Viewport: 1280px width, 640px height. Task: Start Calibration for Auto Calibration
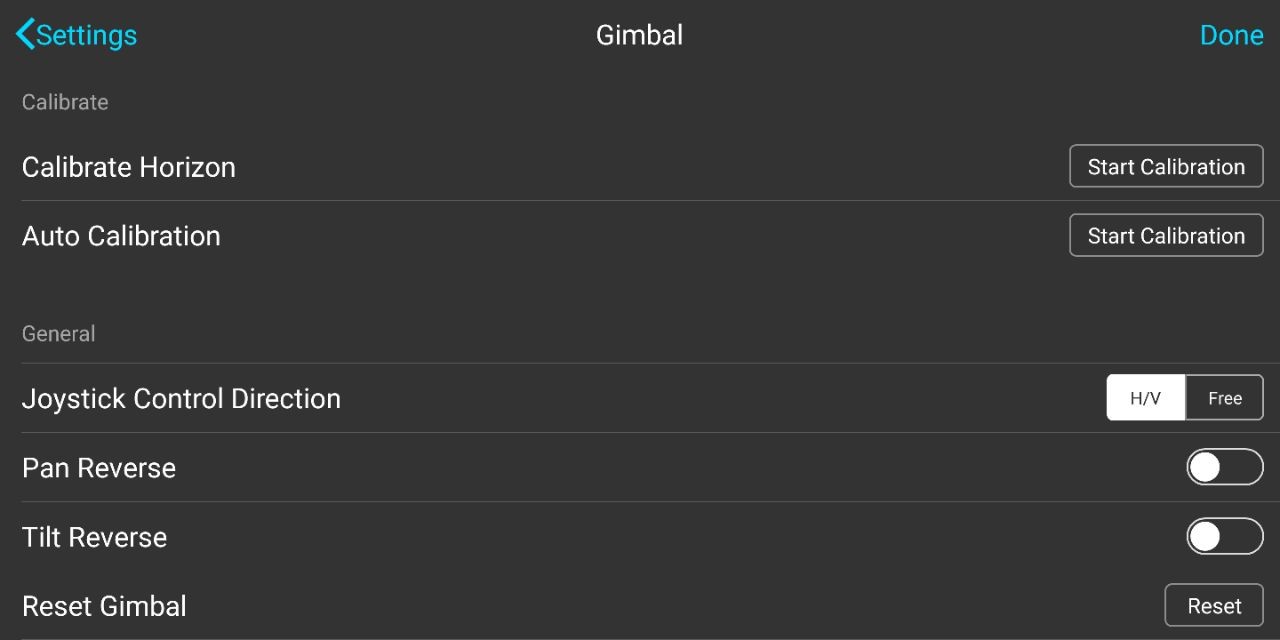coord(1166,235)
